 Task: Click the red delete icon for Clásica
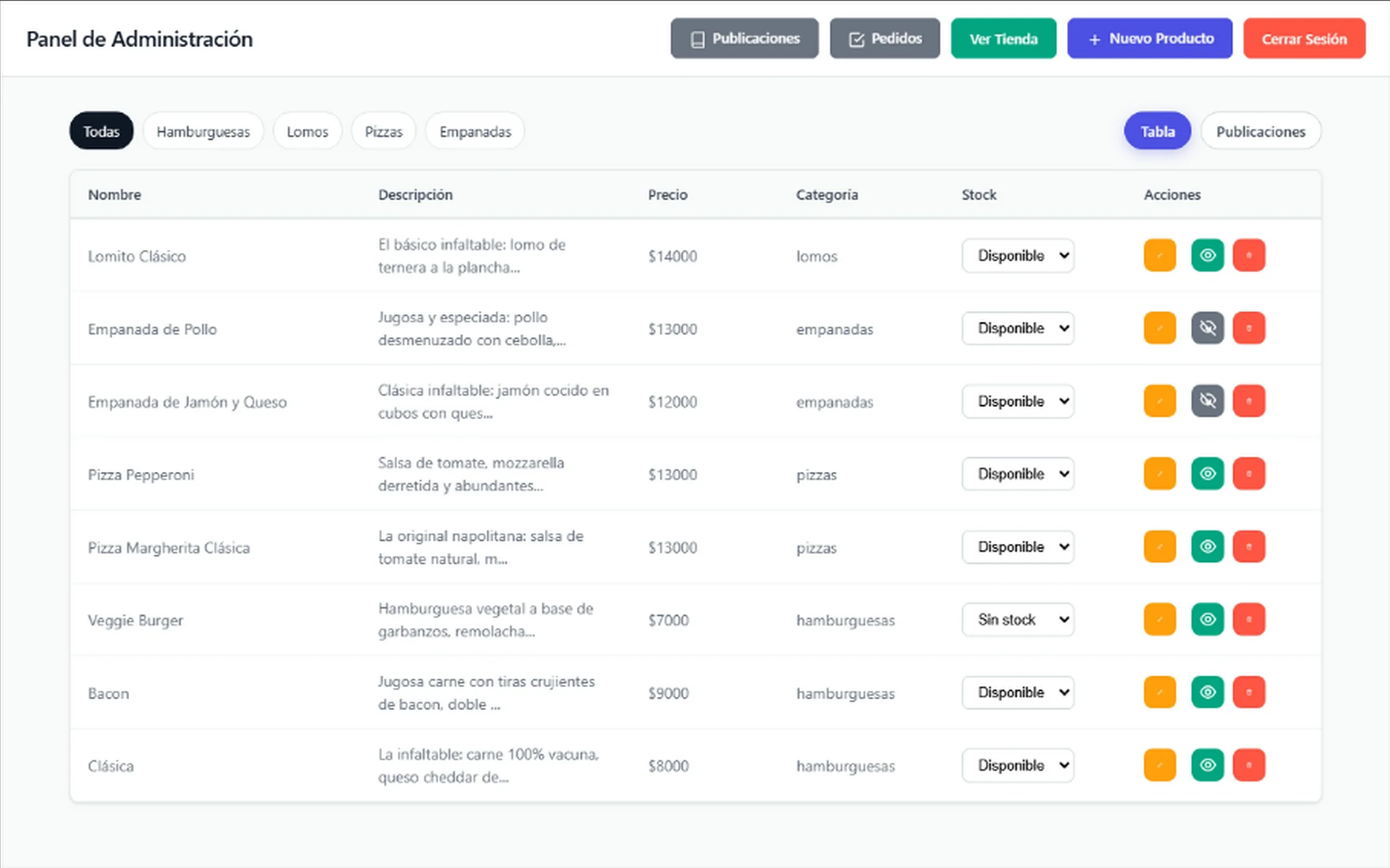(1248, 765)
